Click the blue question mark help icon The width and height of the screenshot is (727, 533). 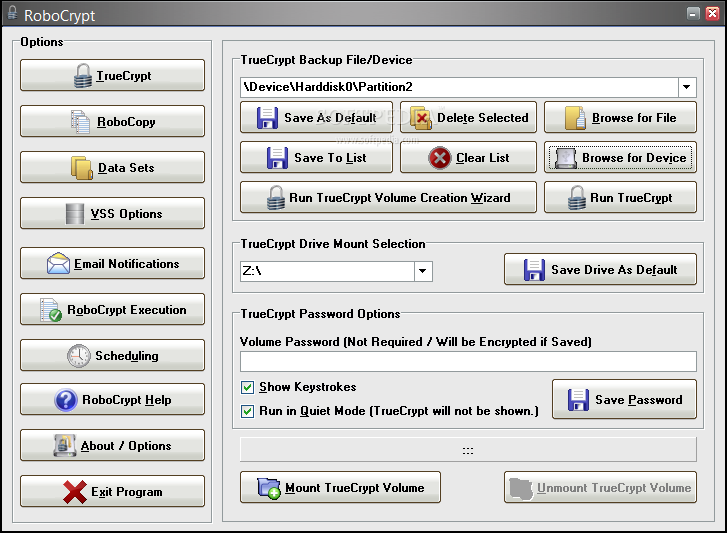click(x=66, y=400)
